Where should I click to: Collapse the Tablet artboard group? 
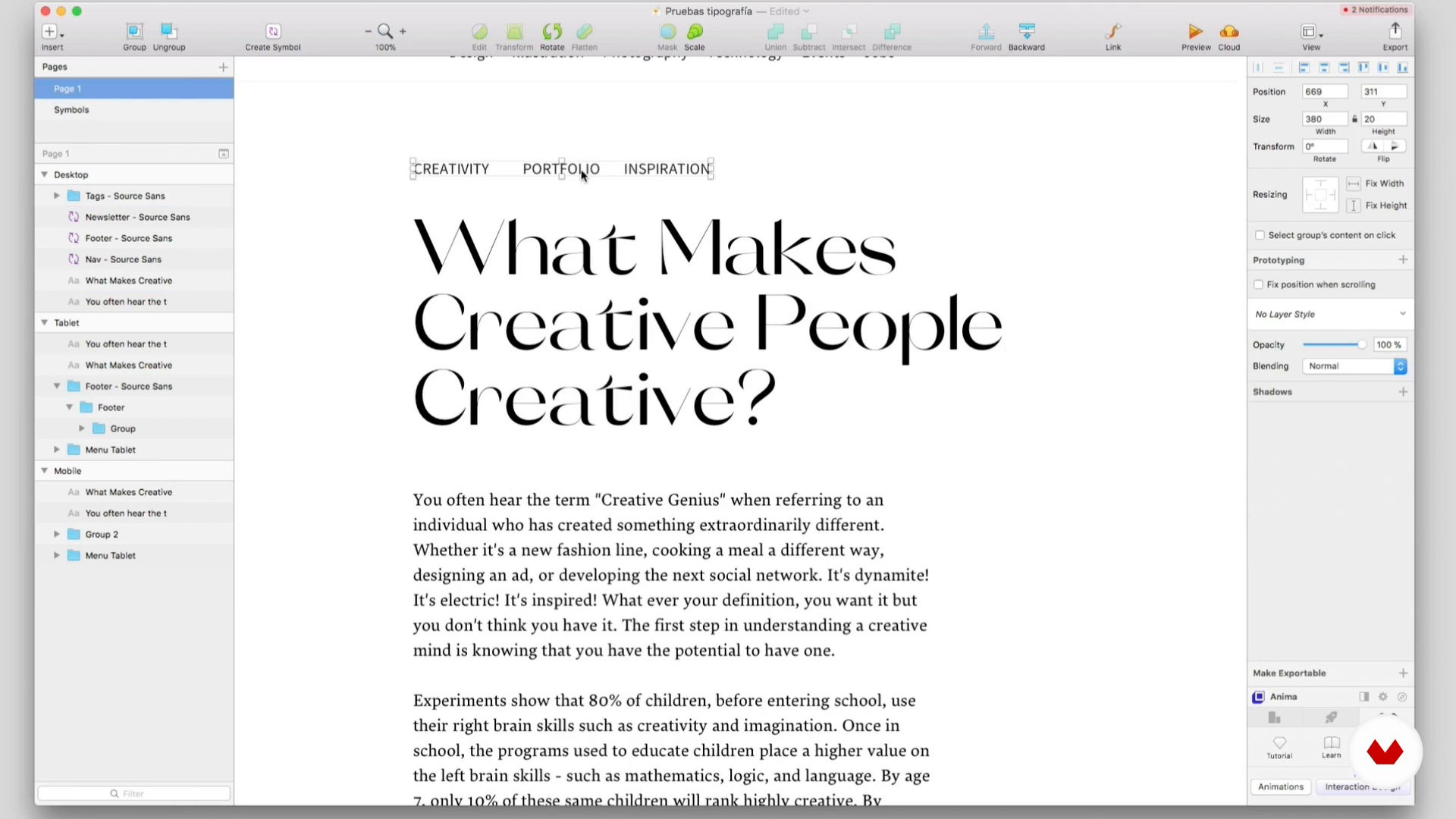pos(45,322)
